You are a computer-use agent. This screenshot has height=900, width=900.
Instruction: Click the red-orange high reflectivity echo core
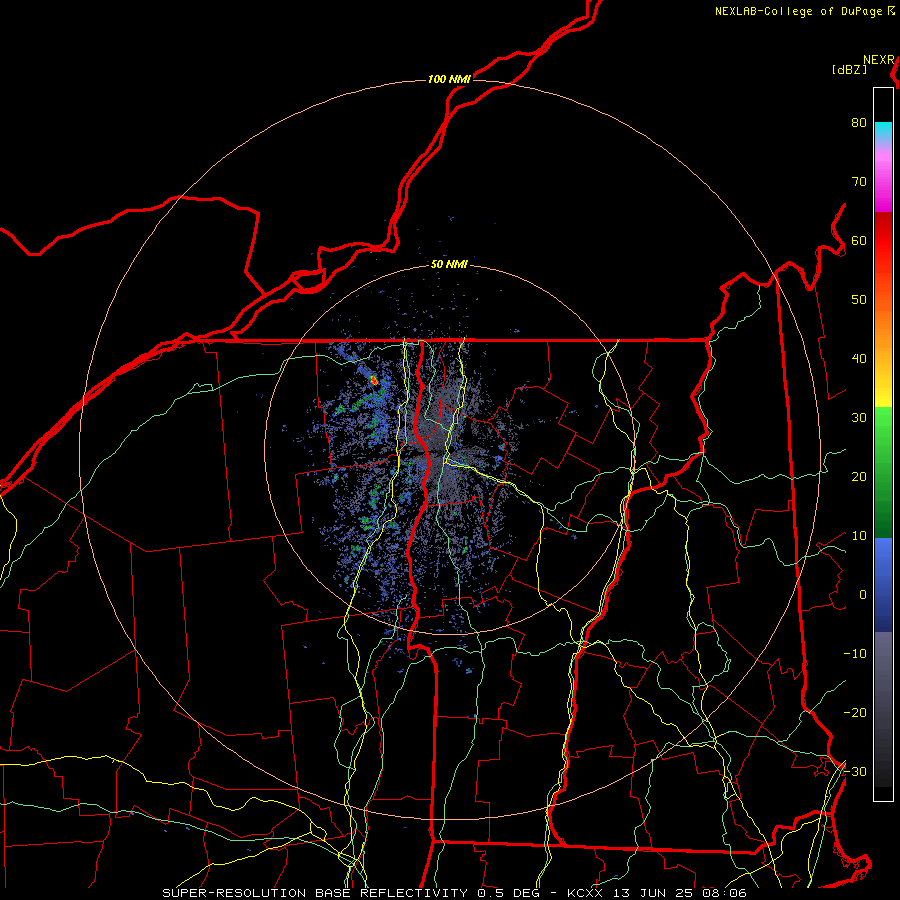pos(374,379)
